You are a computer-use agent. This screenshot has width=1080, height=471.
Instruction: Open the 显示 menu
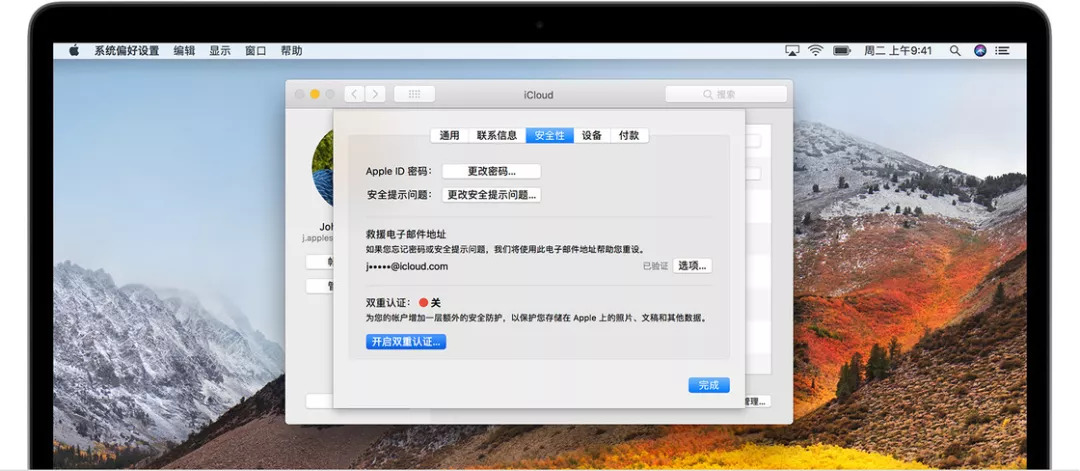220,51
